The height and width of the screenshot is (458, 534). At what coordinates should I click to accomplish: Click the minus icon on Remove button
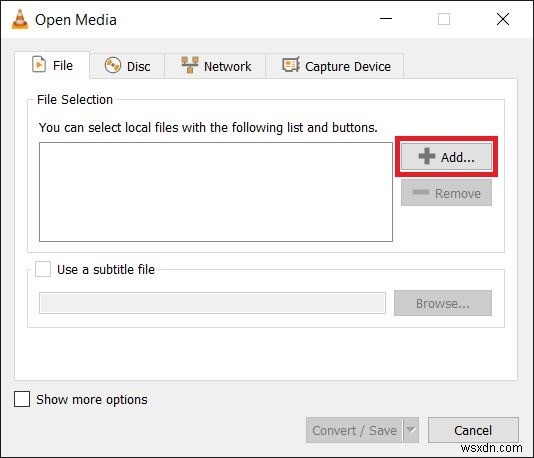click(421, 192)
